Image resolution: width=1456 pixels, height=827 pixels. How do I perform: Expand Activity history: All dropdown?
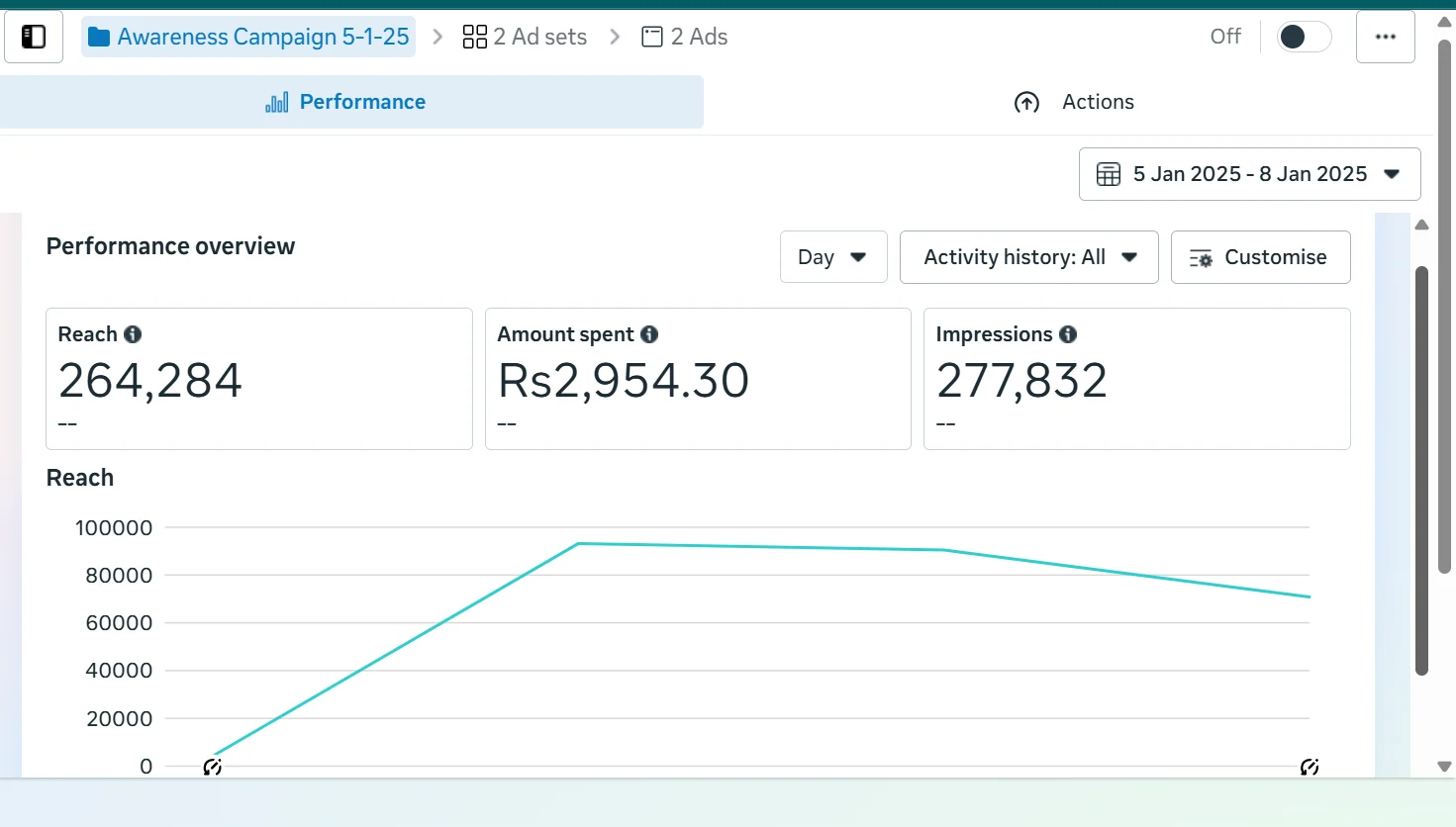point(1028,257)
